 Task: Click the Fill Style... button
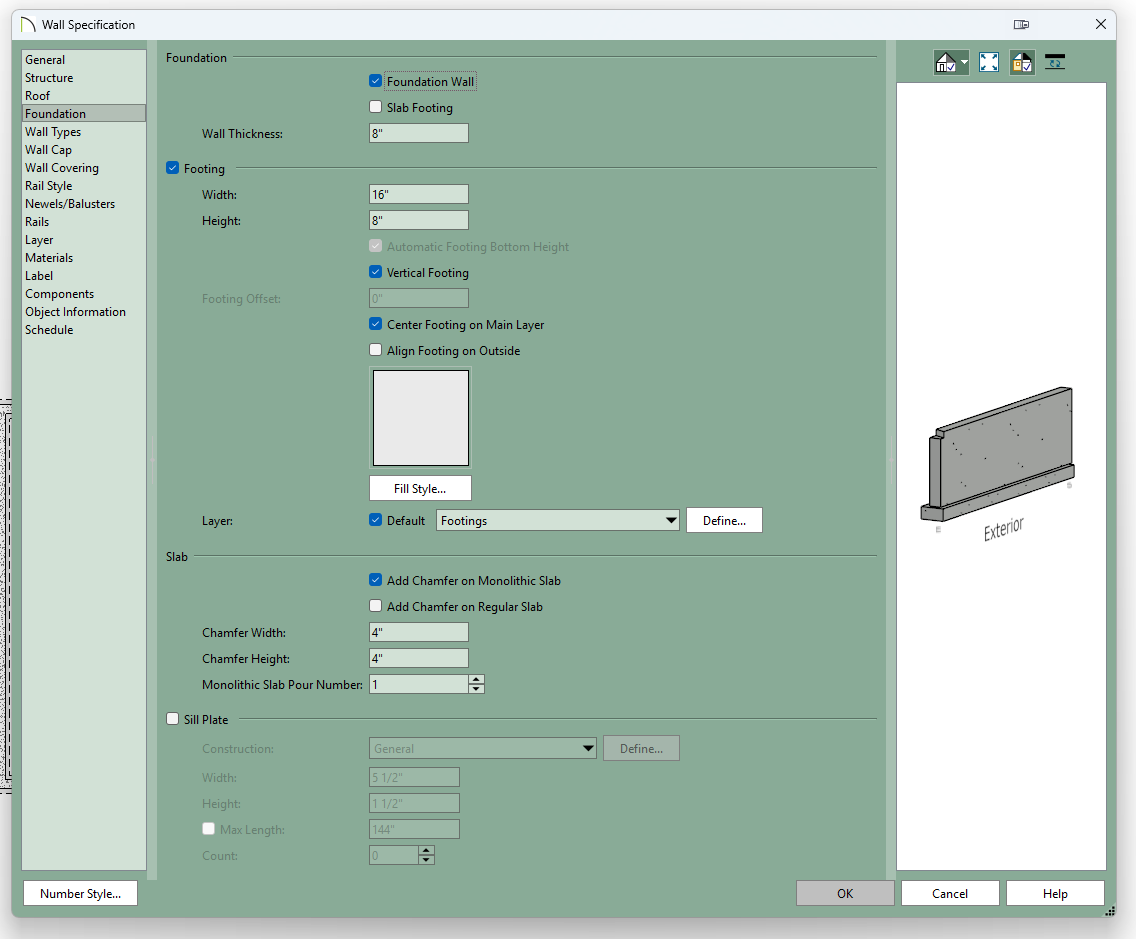pos(420,489)
